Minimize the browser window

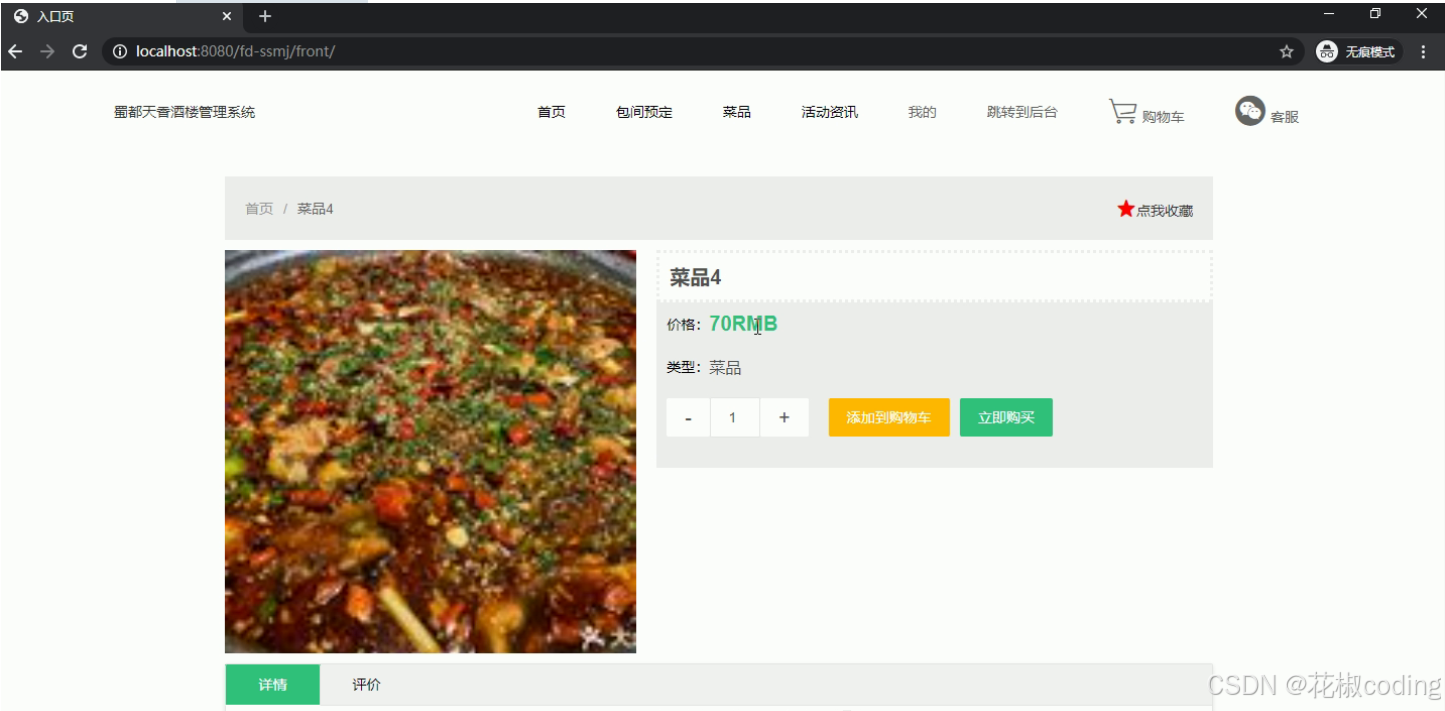click(1329, 14)
